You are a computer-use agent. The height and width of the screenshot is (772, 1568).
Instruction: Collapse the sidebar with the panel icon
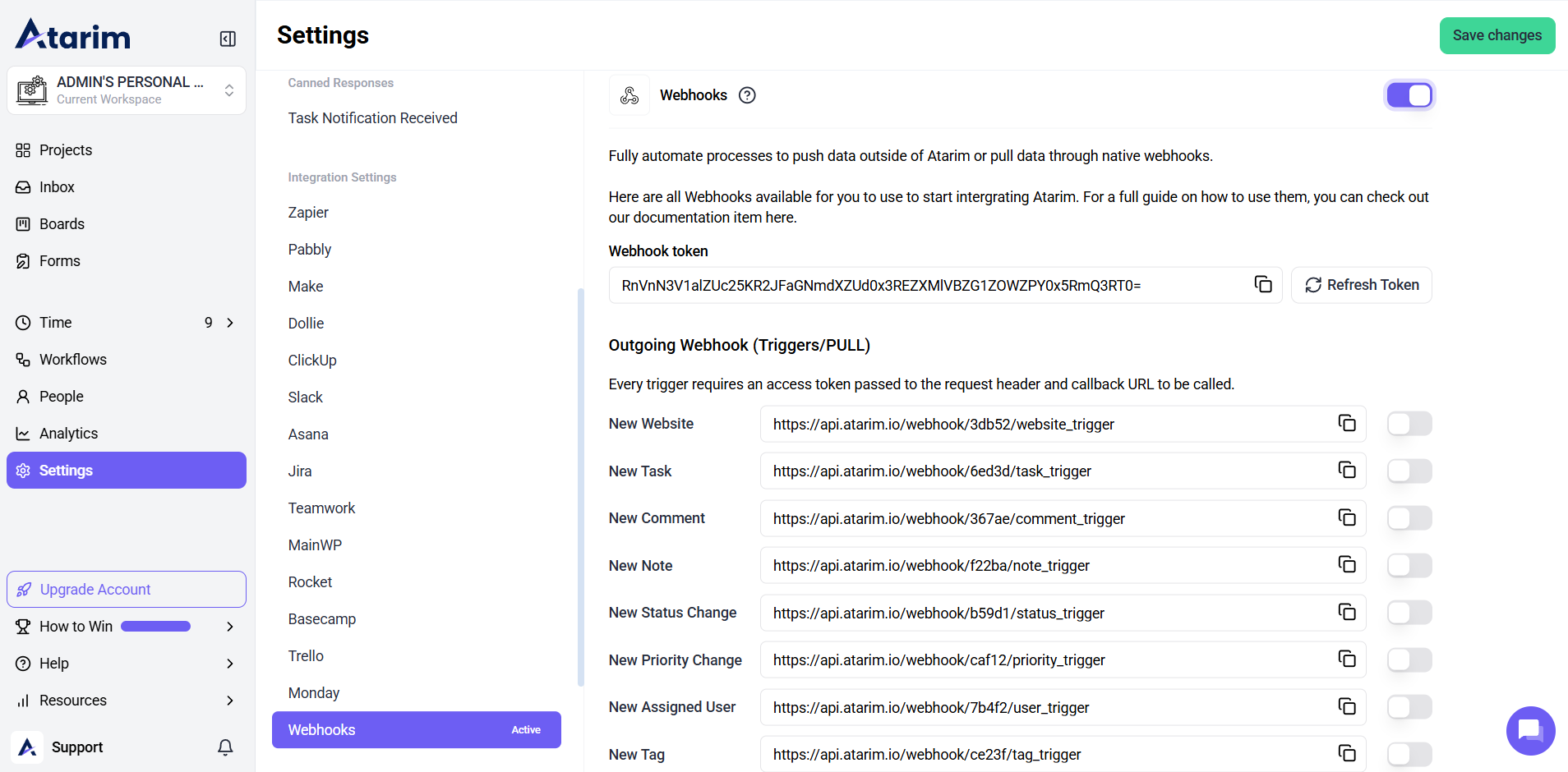click(228, 39)
